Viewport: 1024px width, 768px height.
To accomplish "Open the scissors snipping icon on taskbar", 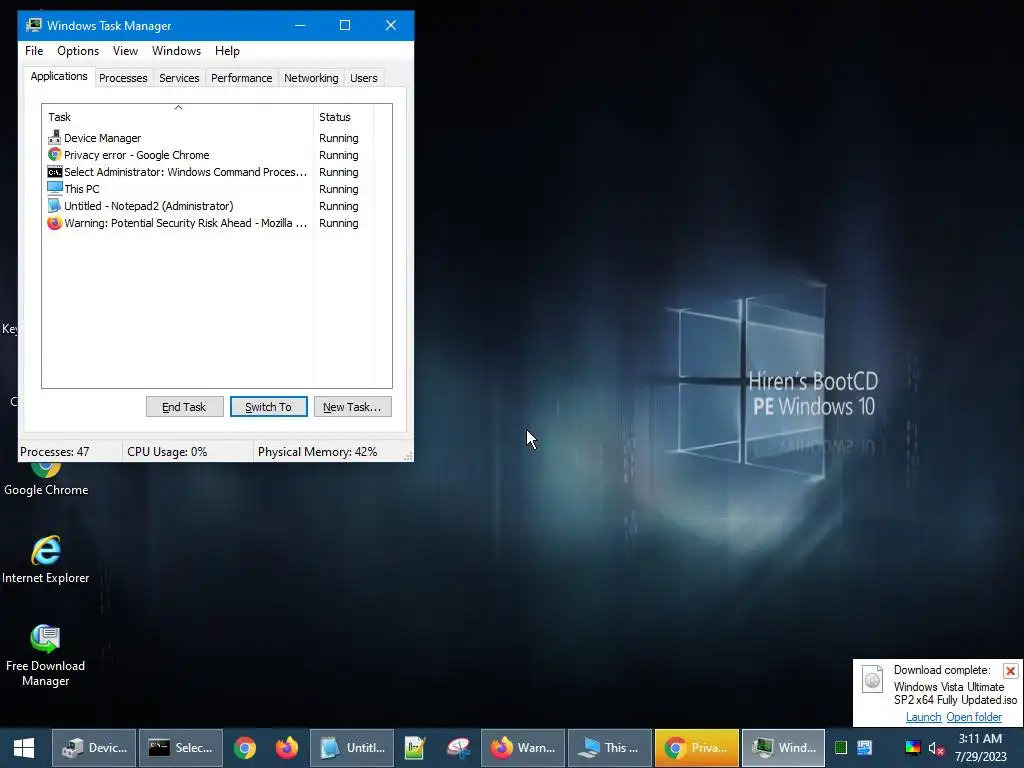I will (x=458, y=748).
